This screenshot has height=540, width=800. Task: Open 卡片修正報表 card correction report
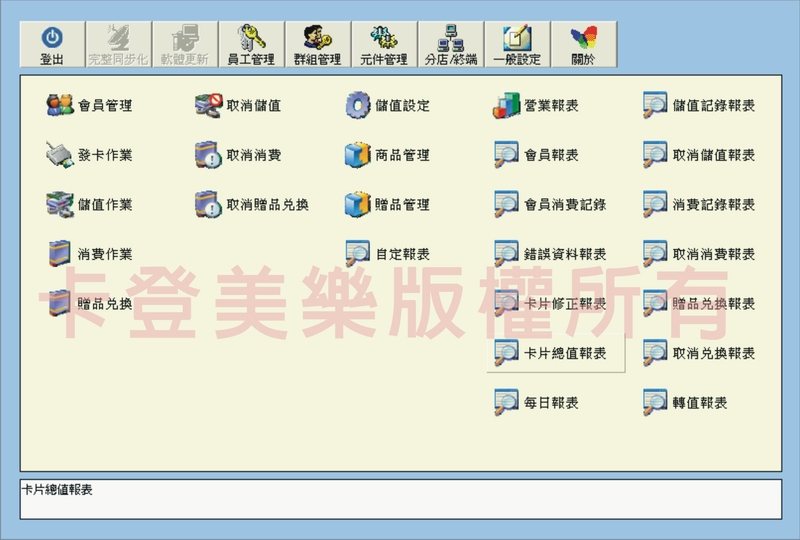pos(550,304)
